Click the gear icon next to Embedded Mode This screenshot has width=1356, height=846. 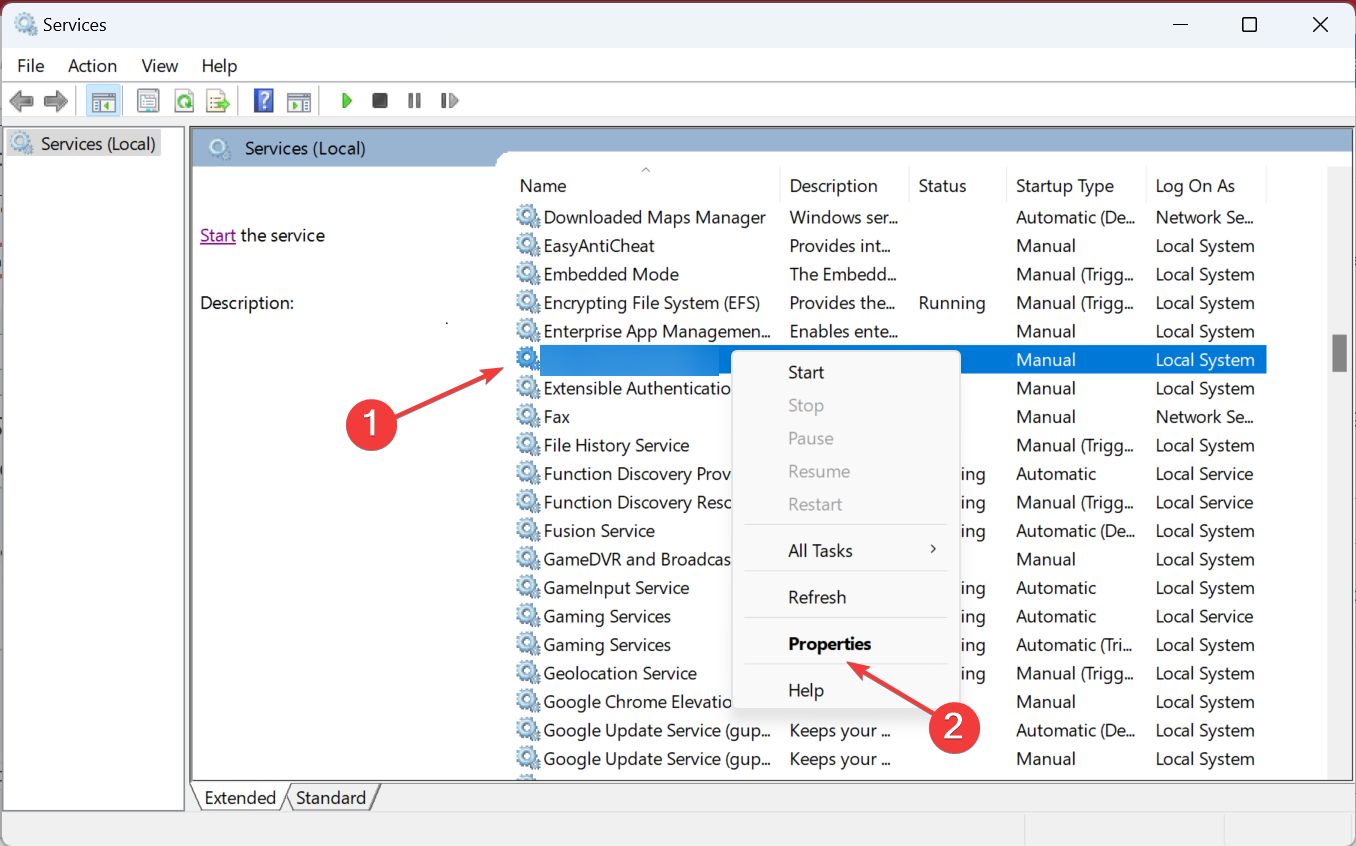pyautogui.click(x=527, y=274)
